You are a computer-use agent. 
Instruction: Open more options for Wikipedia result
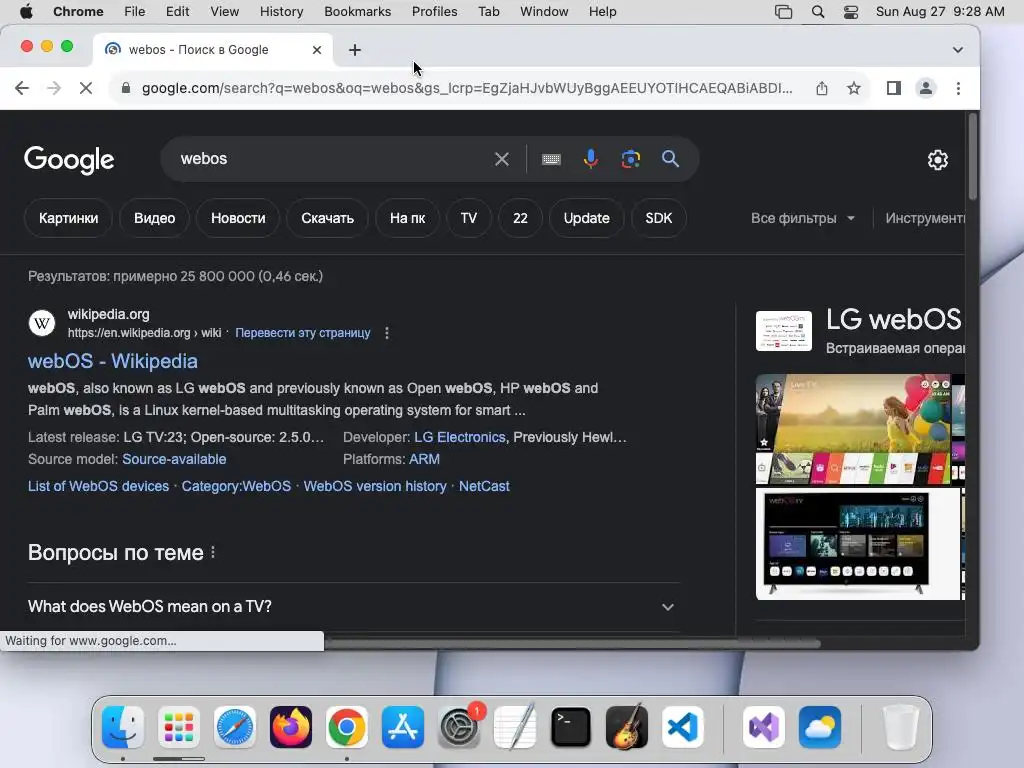click(x=387, y=333)
